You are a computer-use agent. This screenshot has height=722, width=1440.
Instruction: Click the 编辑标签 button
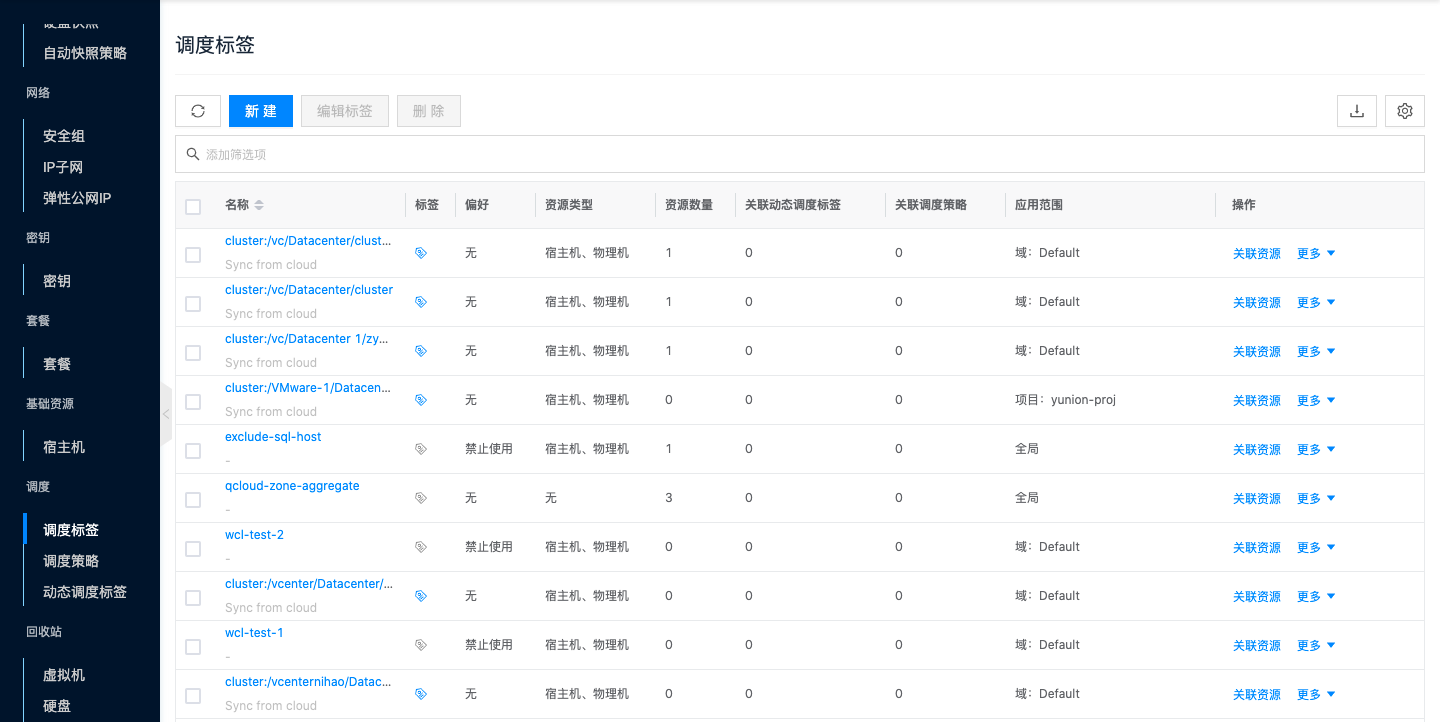(345, 111)
